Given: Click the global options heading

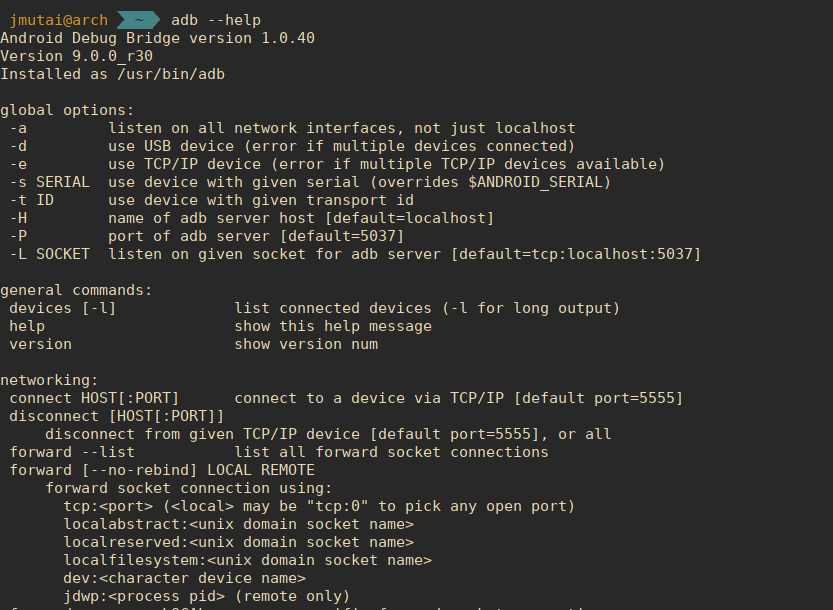Looking at the screenshot, I should point(67,110).
